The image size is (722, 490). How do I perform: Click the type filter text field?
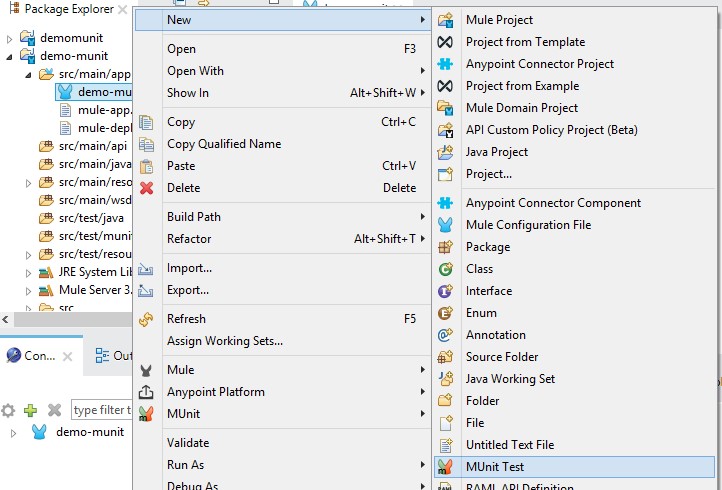[102, 410]
